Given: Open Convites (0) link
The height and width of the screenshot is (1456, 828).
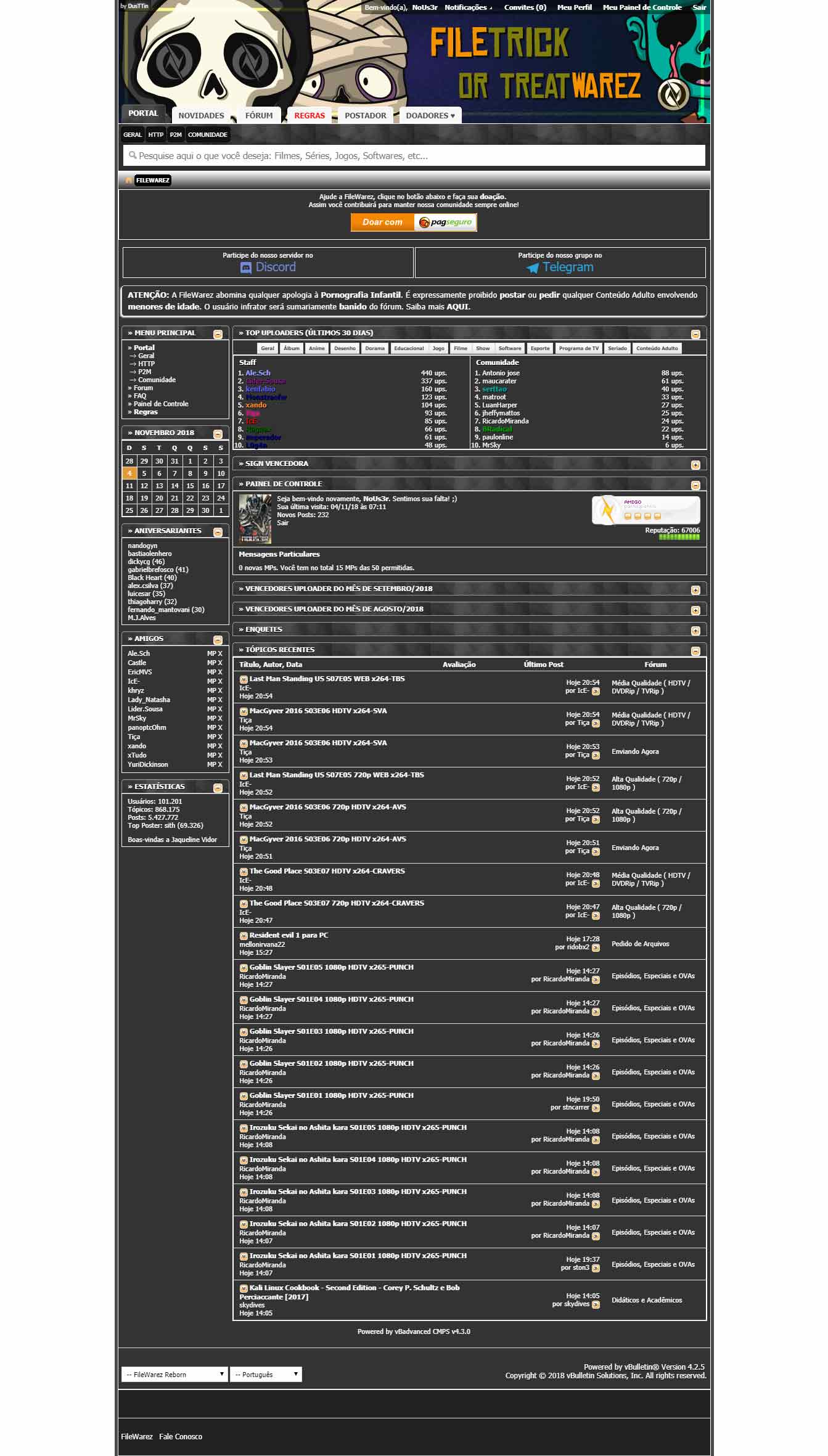Looking at the screenshot, I should tap(525, 7).
